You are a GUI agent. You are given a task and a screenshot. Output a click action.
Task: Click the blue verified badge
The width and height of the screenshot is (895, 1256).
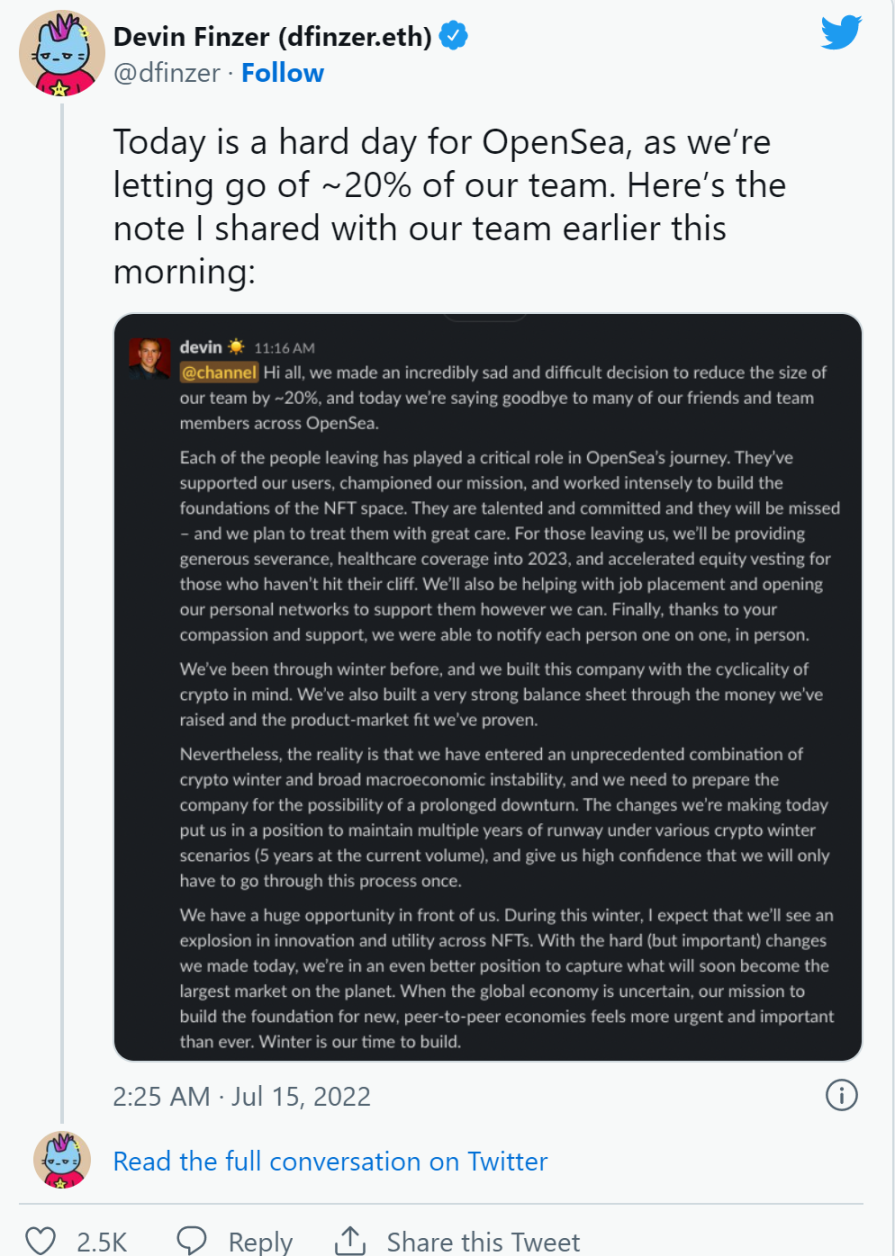click(456, 37)
